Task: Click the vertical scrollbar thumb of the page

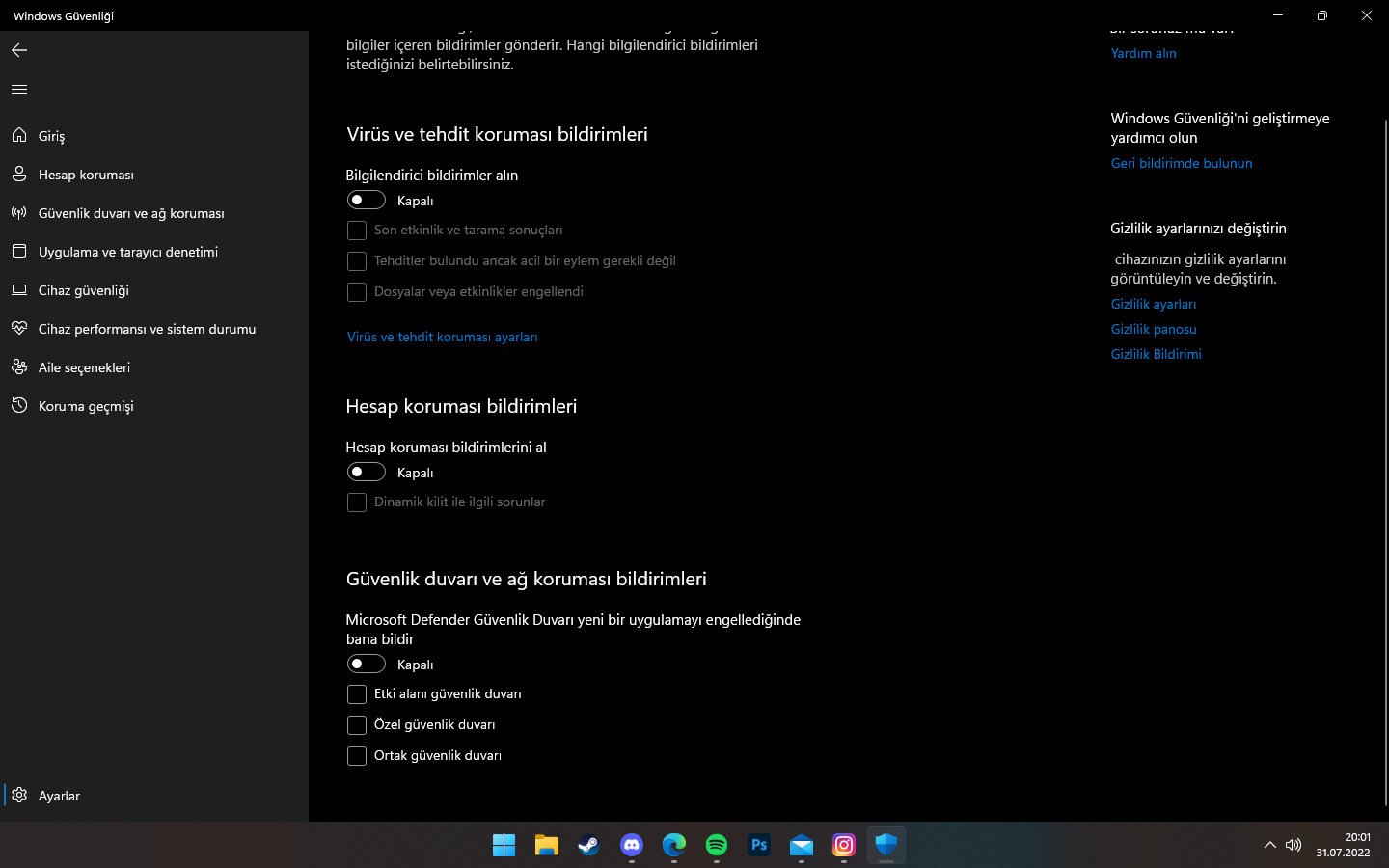Action: [x=1386, y=463]
